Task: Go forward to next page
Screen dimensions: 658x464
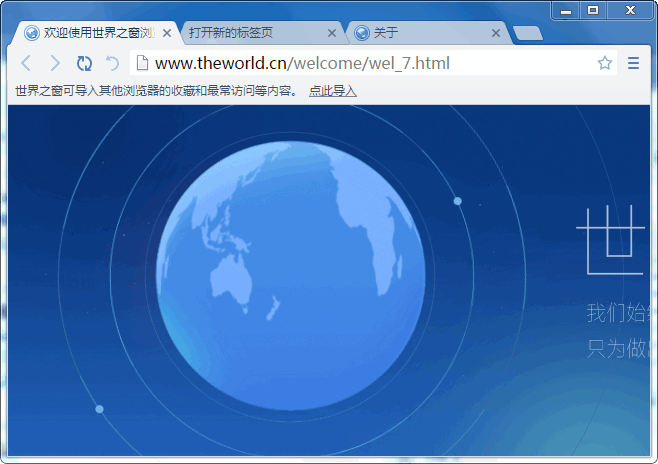Action: pyautogui.click(x=55, y=63)
